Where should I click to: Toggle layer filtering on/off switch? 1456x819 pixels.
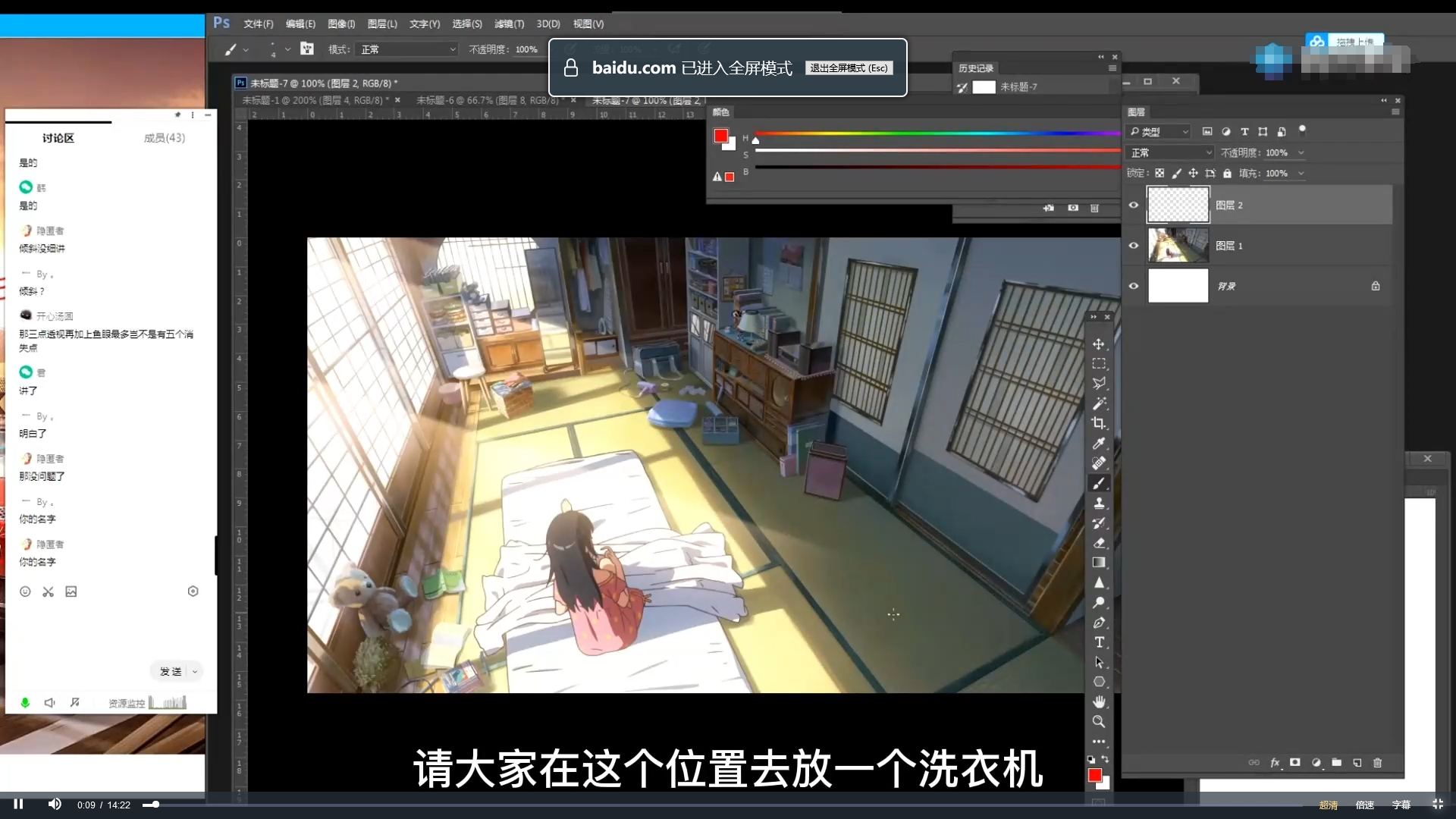point(1302,130)
